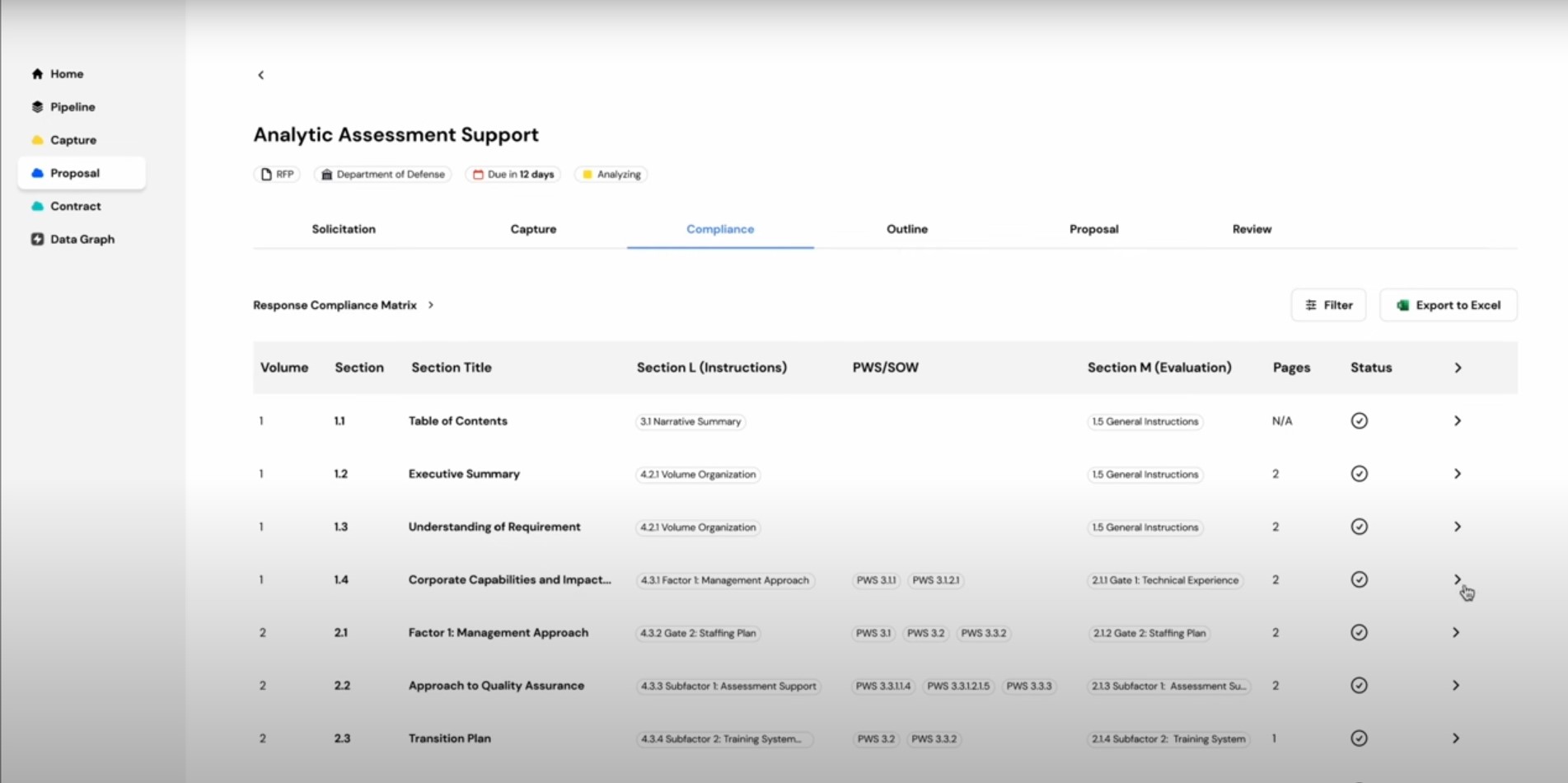Image resolution: width=1568 pixels, height=783 pixels.
Task: Click 4.3.3 Subfactor 1: Assessment Support tag
Action: 728,686
